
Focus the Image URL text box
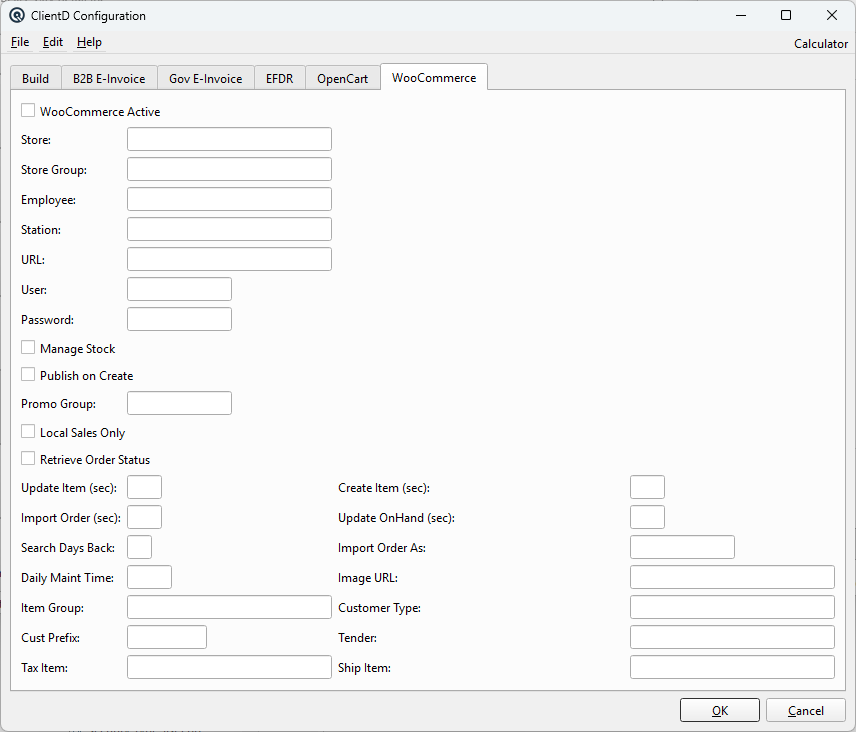click(x=733, y=578)
